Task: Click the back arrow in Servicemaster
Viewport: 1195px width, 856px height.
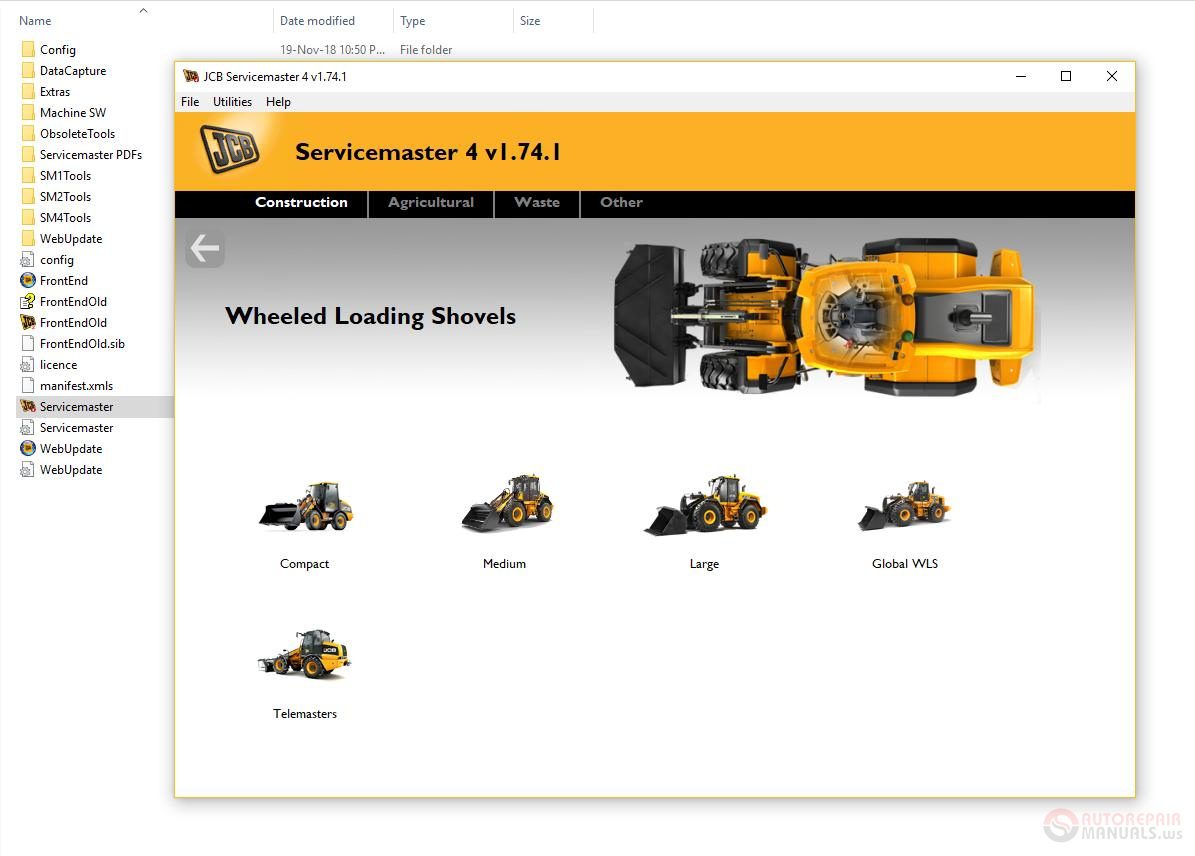Action: (x=205, y=248)
